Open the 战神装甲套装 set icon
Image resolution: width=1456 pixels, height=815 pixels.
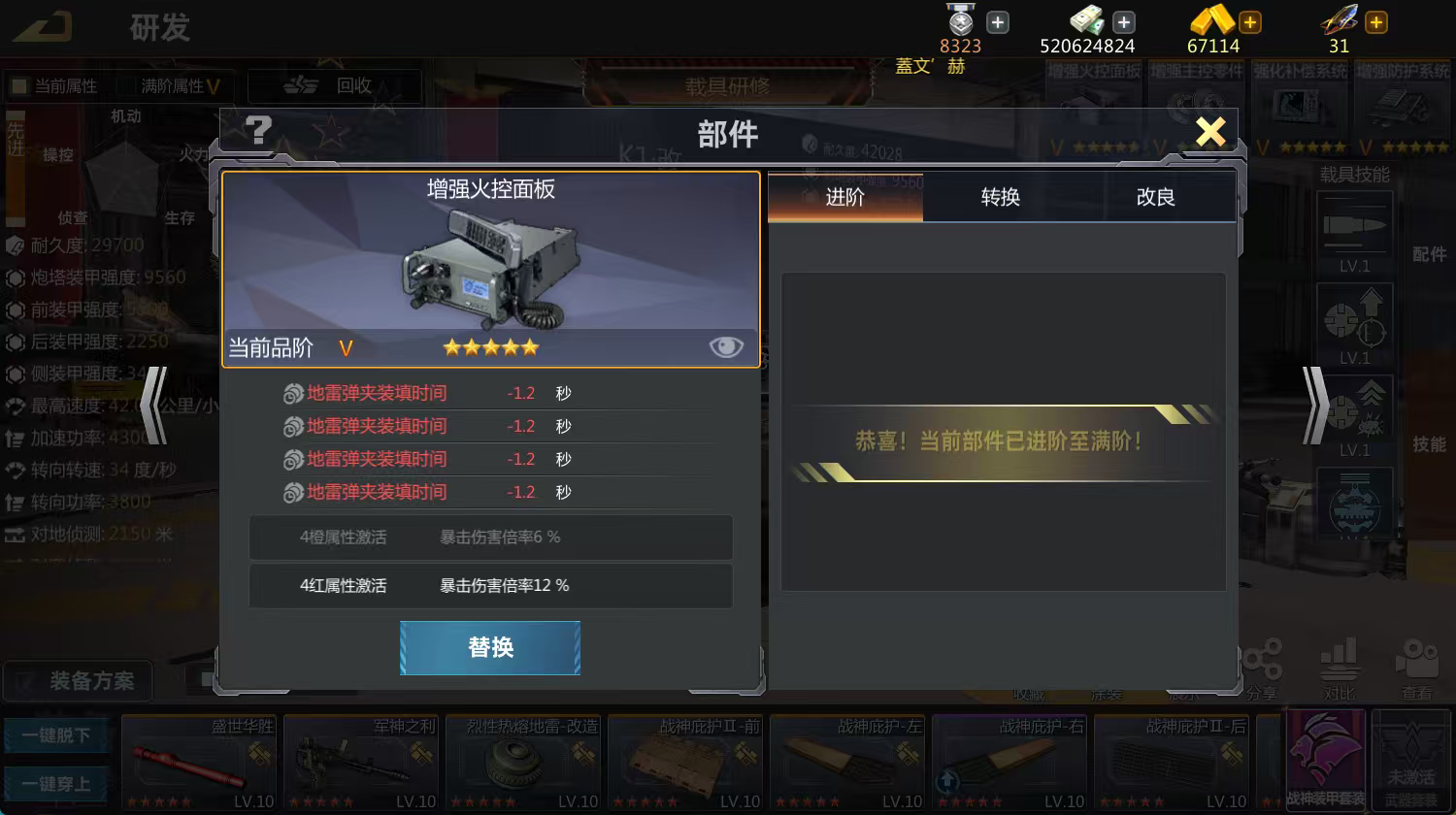(x=1325, y=760)
